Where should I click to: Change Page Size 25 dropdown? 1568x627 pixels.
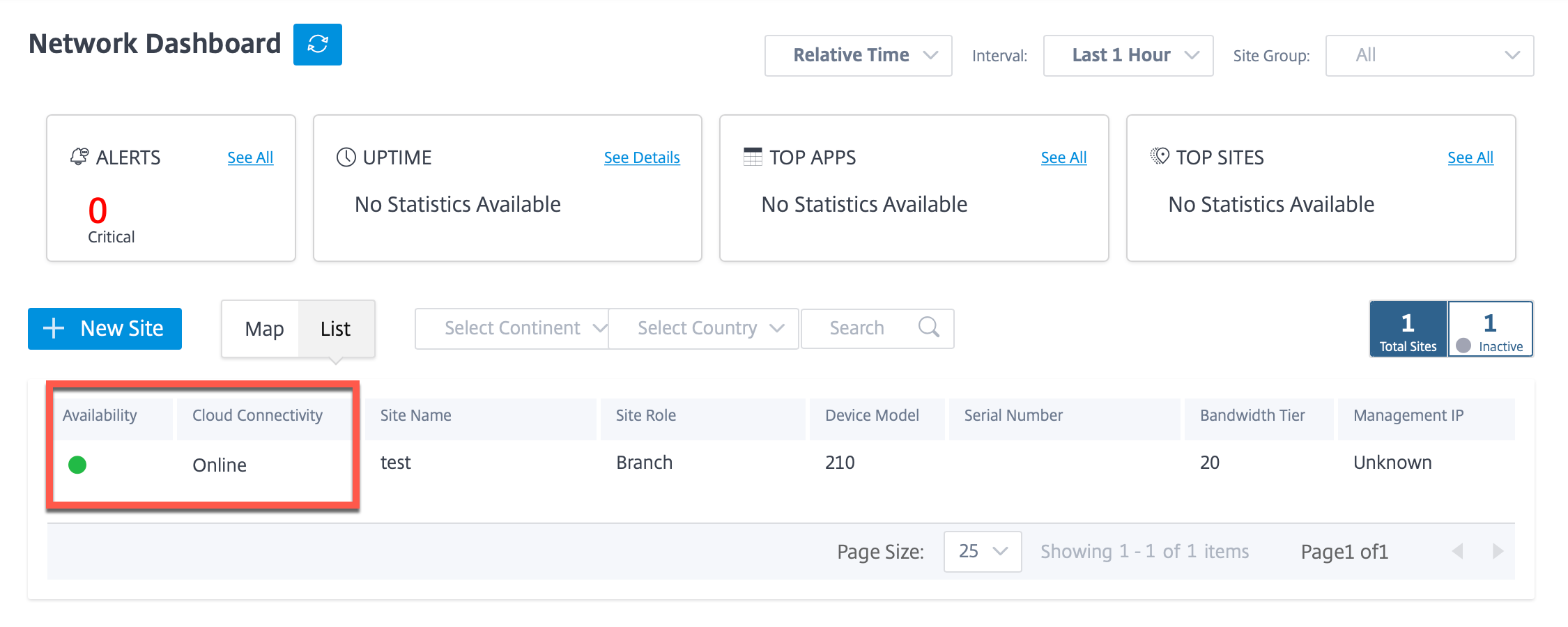tap(983, 552)
